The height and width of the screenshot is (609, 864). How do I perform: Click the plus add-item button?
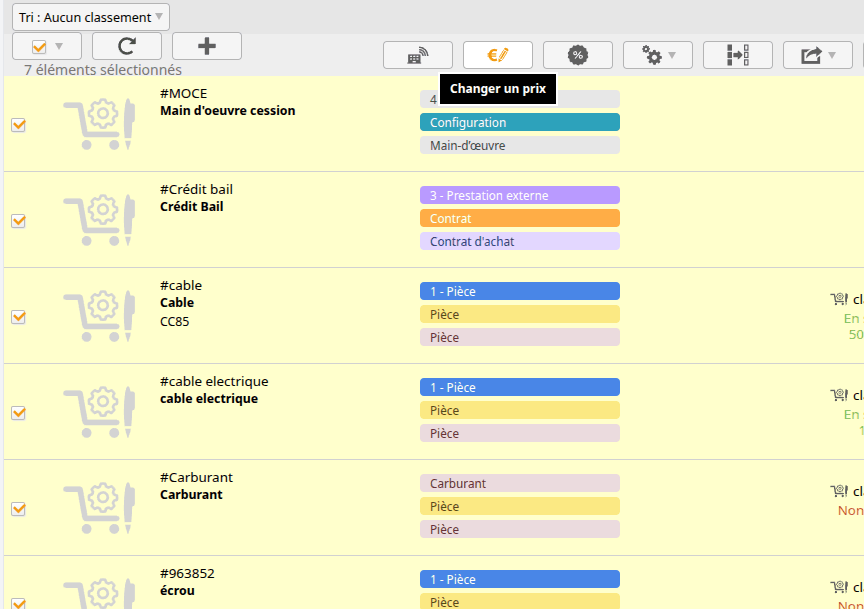(x=207, y=46)
